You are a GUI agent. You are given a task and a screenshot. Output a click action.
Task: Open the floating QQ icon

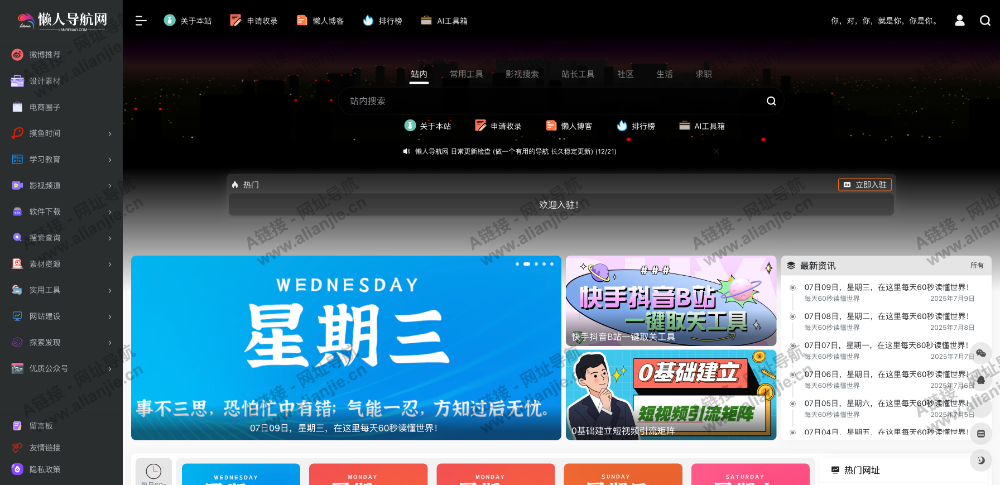(981, 380)
